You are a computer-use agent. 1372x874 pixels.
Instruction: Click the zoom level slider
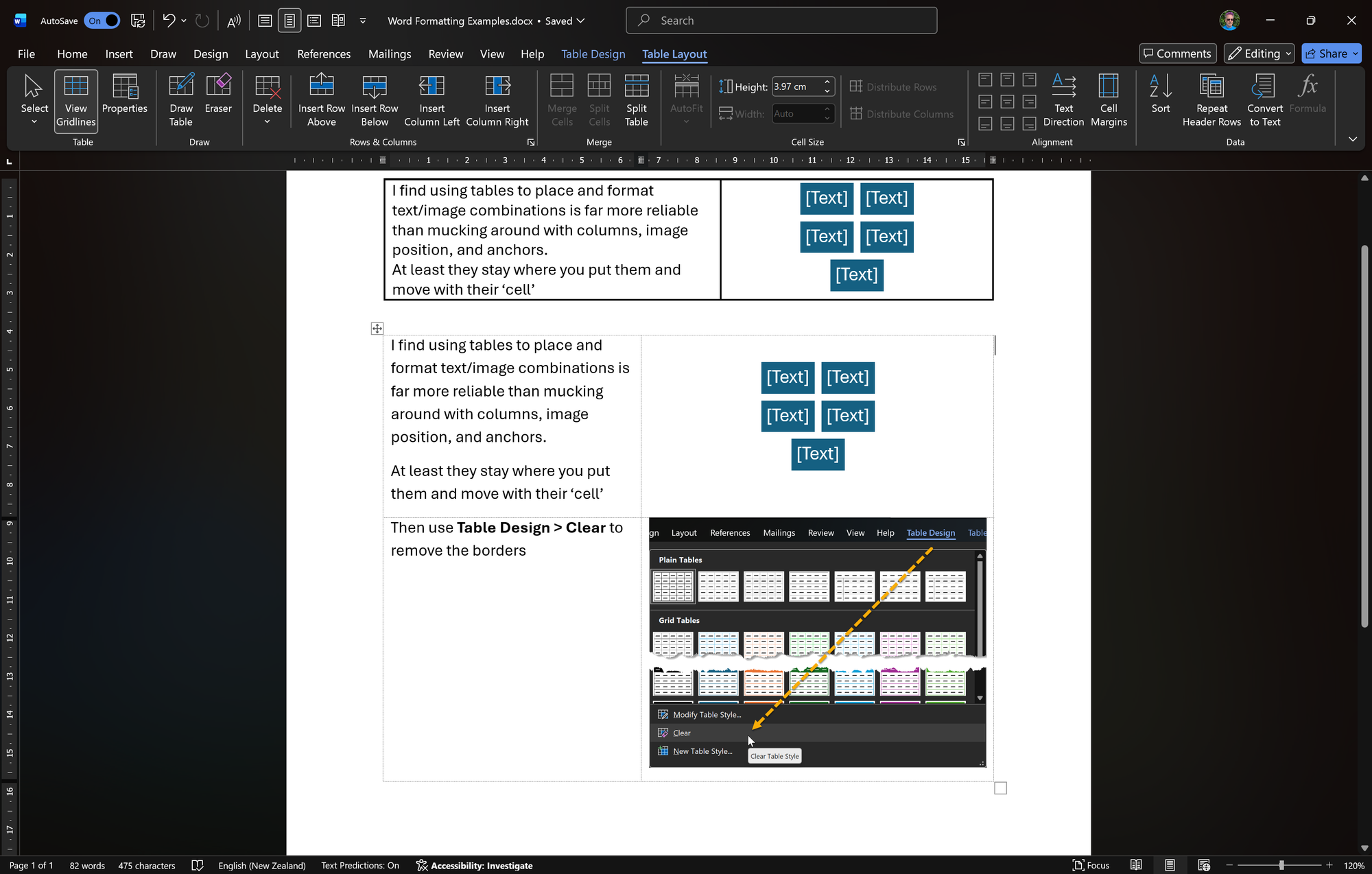[x=1280, y=865]
